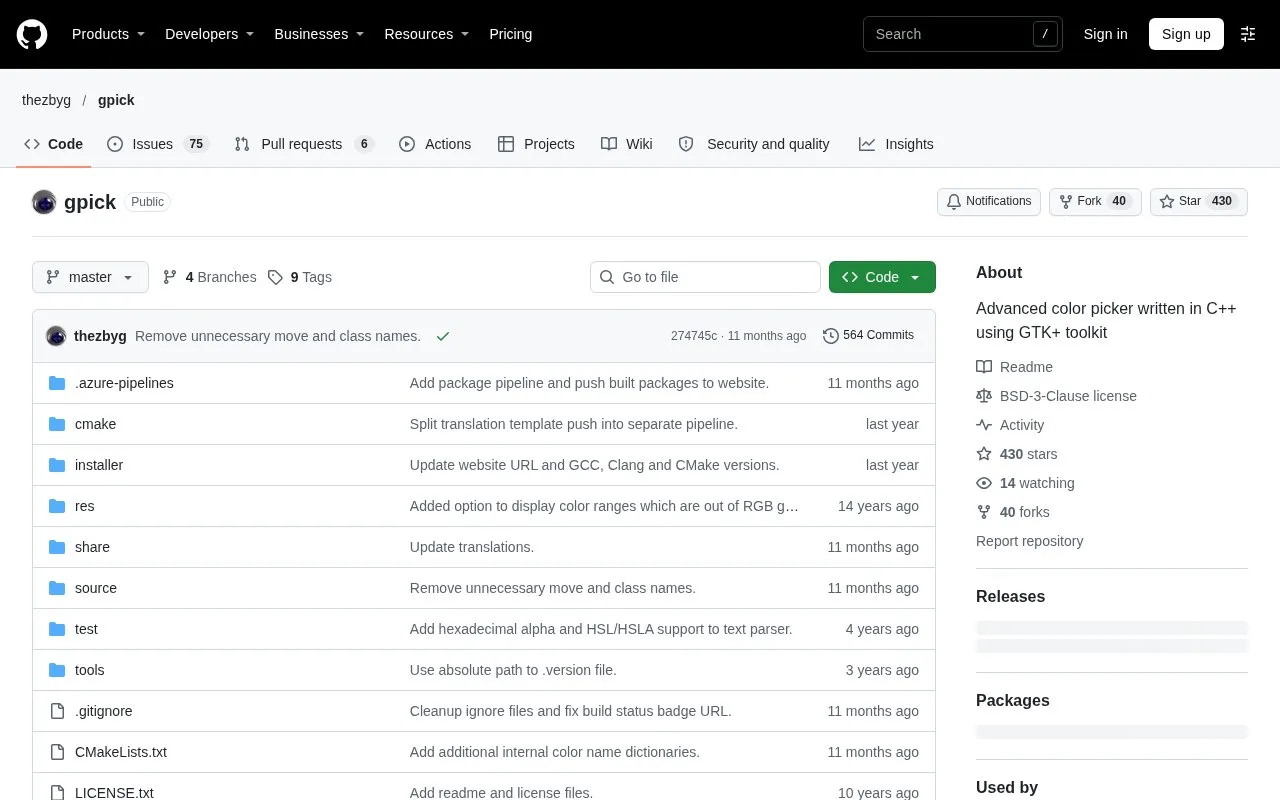This screenshot has height=800, width=1280.
Task: Click the Report repository link
Action: tap(1029, 541)
